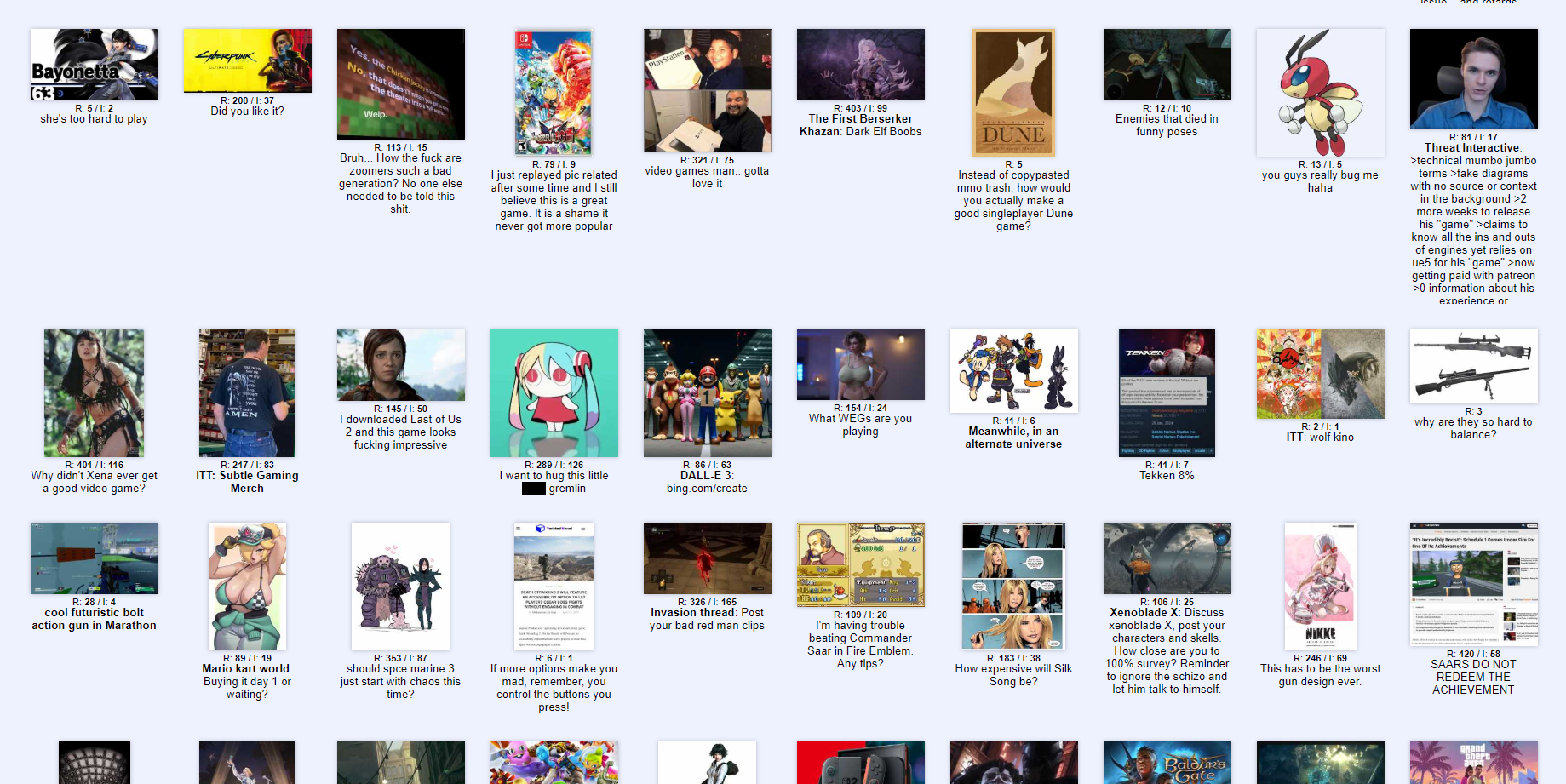Click the 'R: 353 / I: 87' reply count
This screenshot has width=1566, height=784.
[400, 658]
